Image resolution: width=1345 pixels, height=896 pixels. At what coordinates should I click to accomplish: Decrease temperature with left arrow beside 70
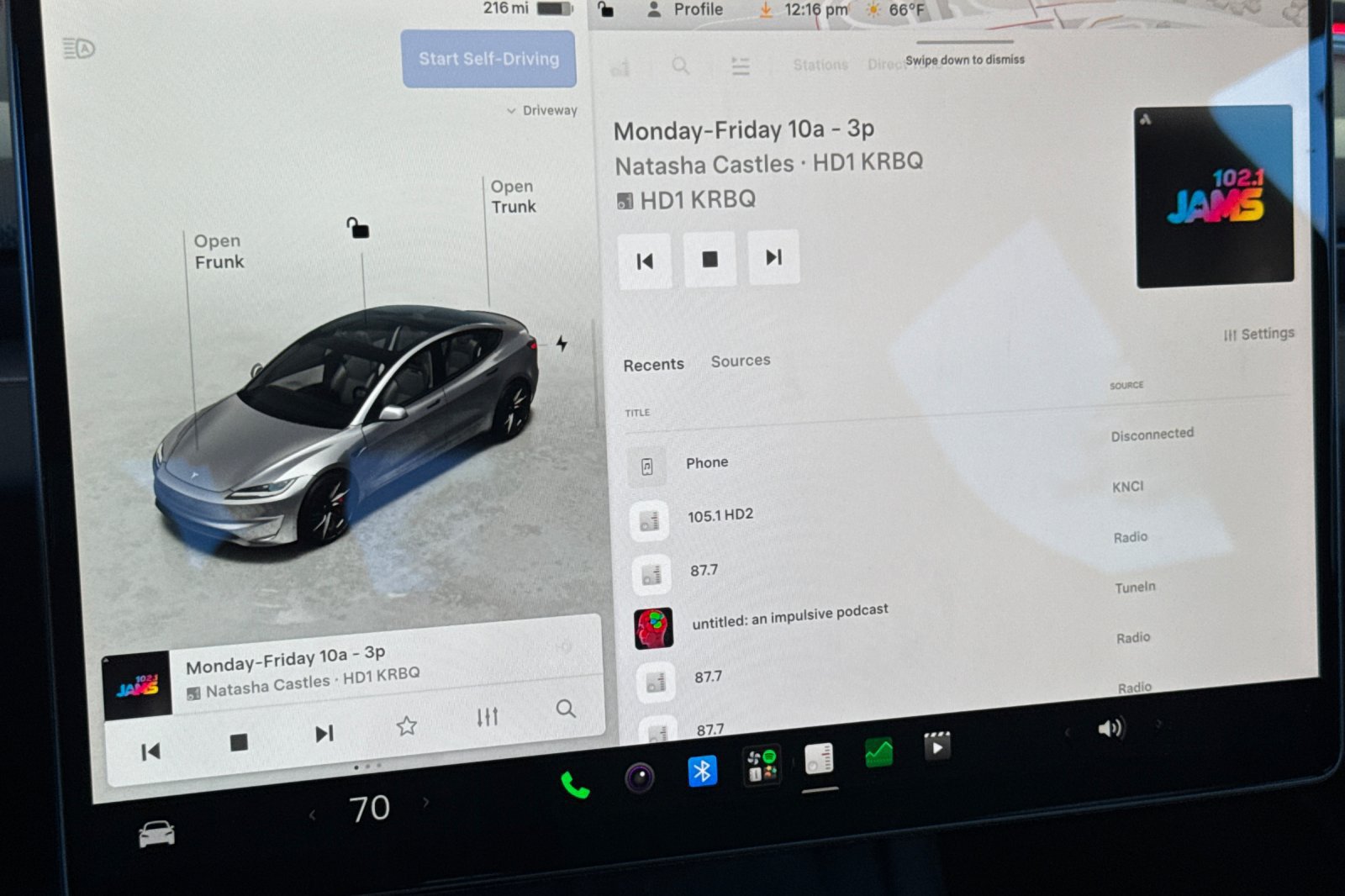(x=312, y=814)
